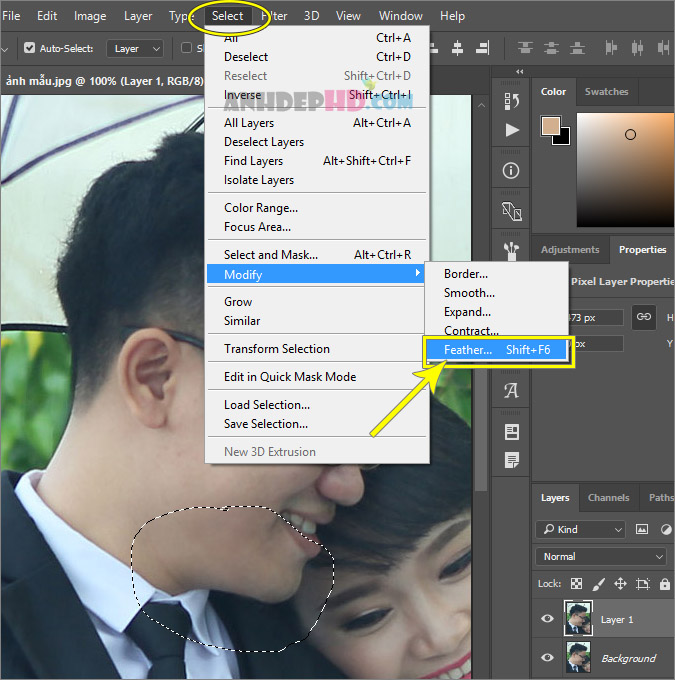Open the 3D menu
This screenshot has height=680, width=675.
pos(311,16)
